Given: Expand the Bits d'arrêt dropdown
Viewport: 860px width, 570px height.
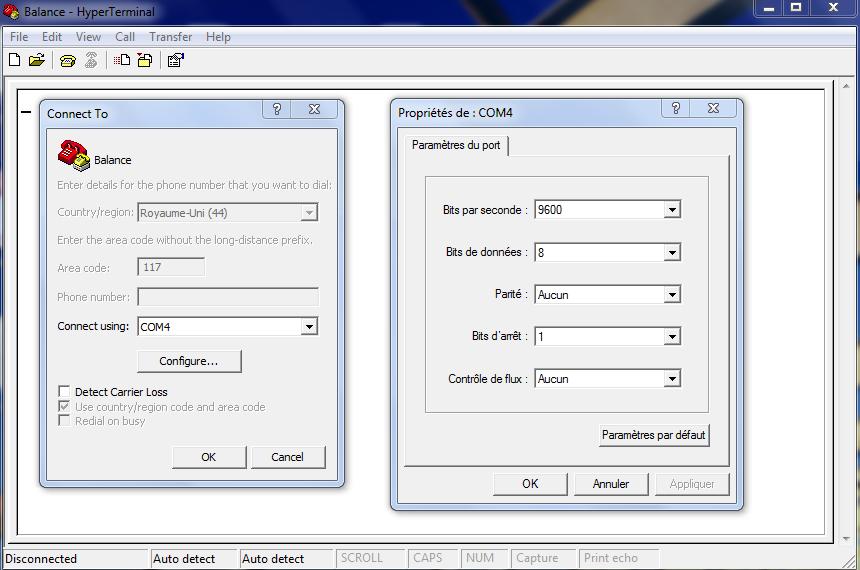Looking at the screenshot, I should (672, 336).
